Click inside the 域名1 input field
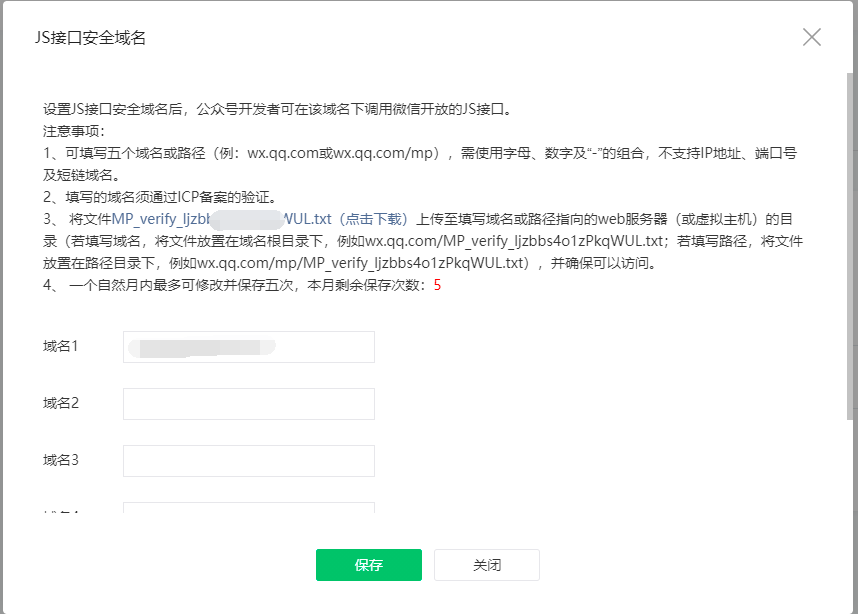Screen dimensions: 858x614 (250, 347)
